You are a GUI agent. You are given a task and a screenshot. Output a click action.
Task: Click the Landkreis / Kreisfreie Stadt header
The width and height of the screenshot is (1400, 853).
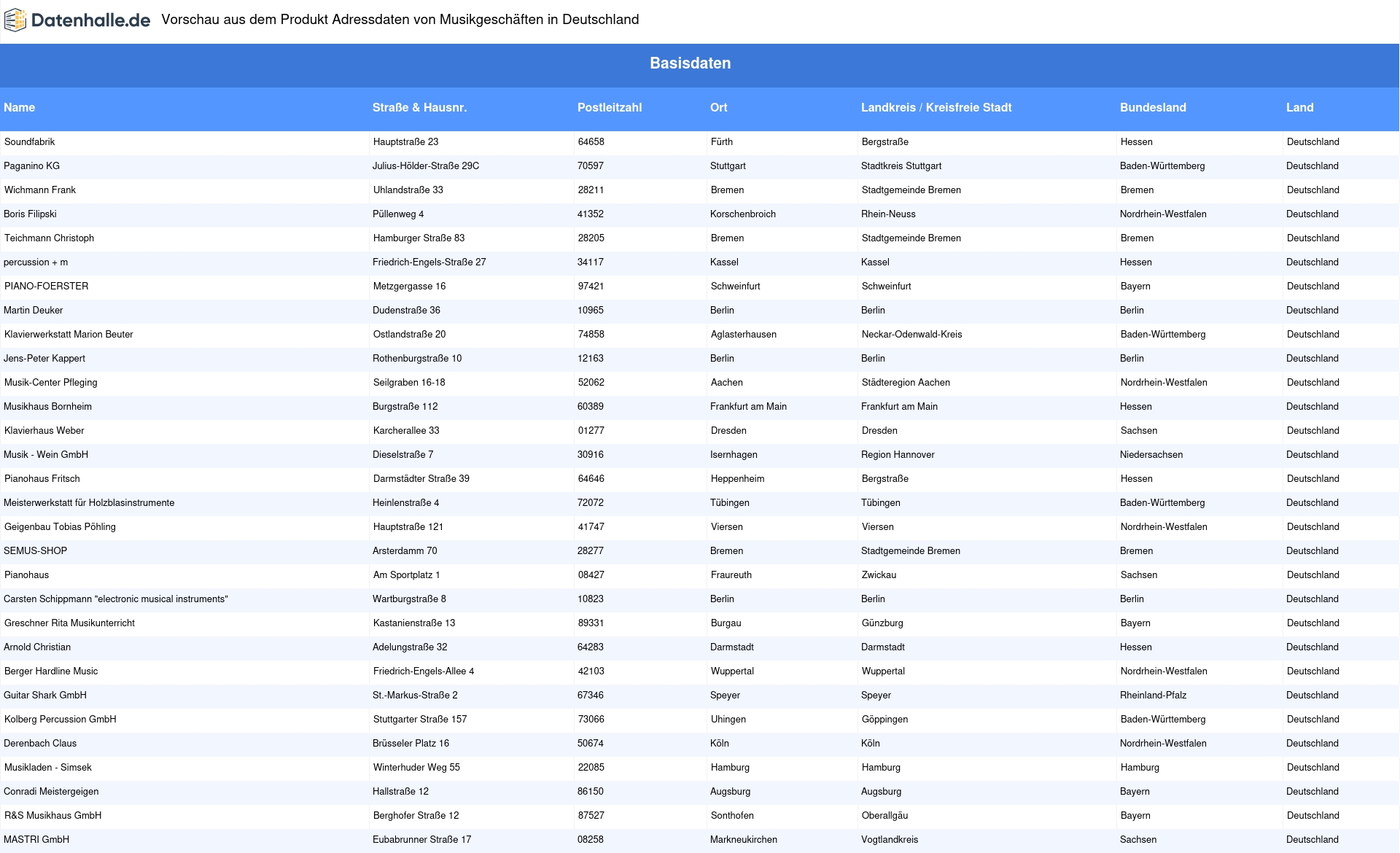tap(936, 107)
